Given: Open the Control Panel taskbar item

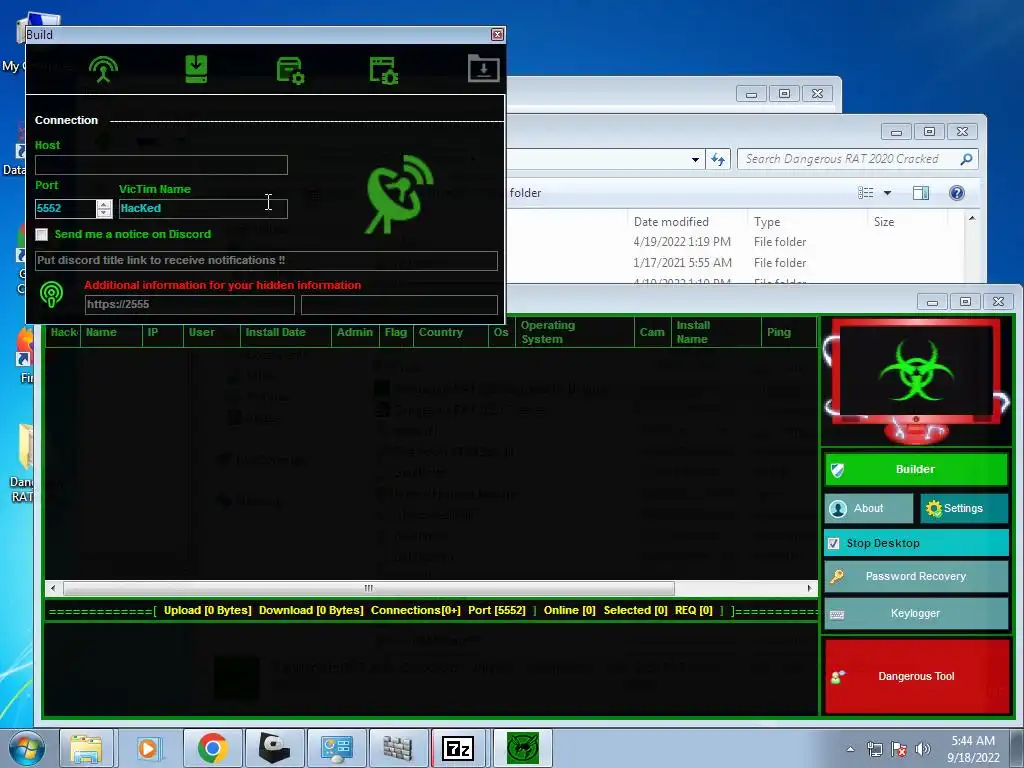Looking at the screenshot, I should [x=336, y=748].
